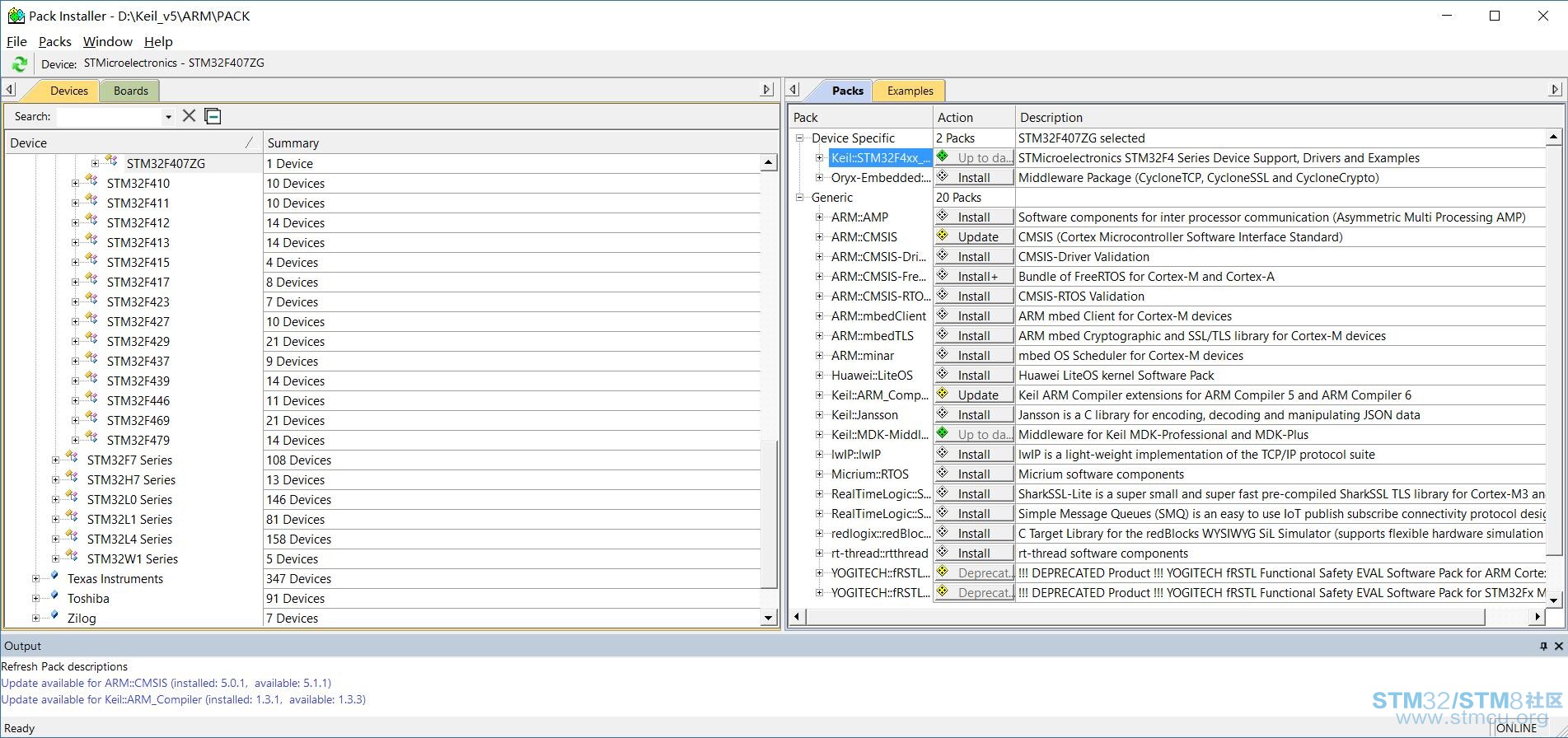Install the rt-thread::rtthread pack
This screenshot has width=1568, height=738.
pyautogui.click(x=974, y=553)
